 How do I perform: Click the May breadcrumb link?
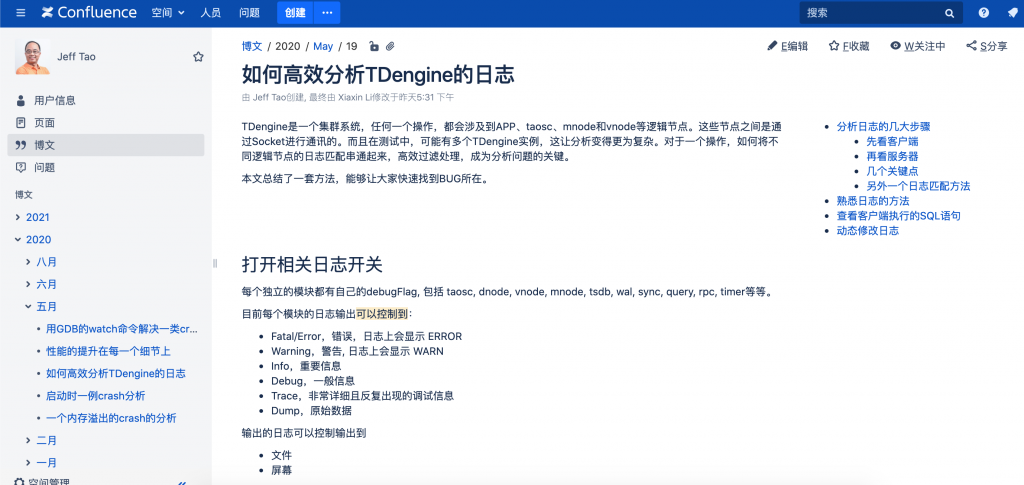pos(323,46)
